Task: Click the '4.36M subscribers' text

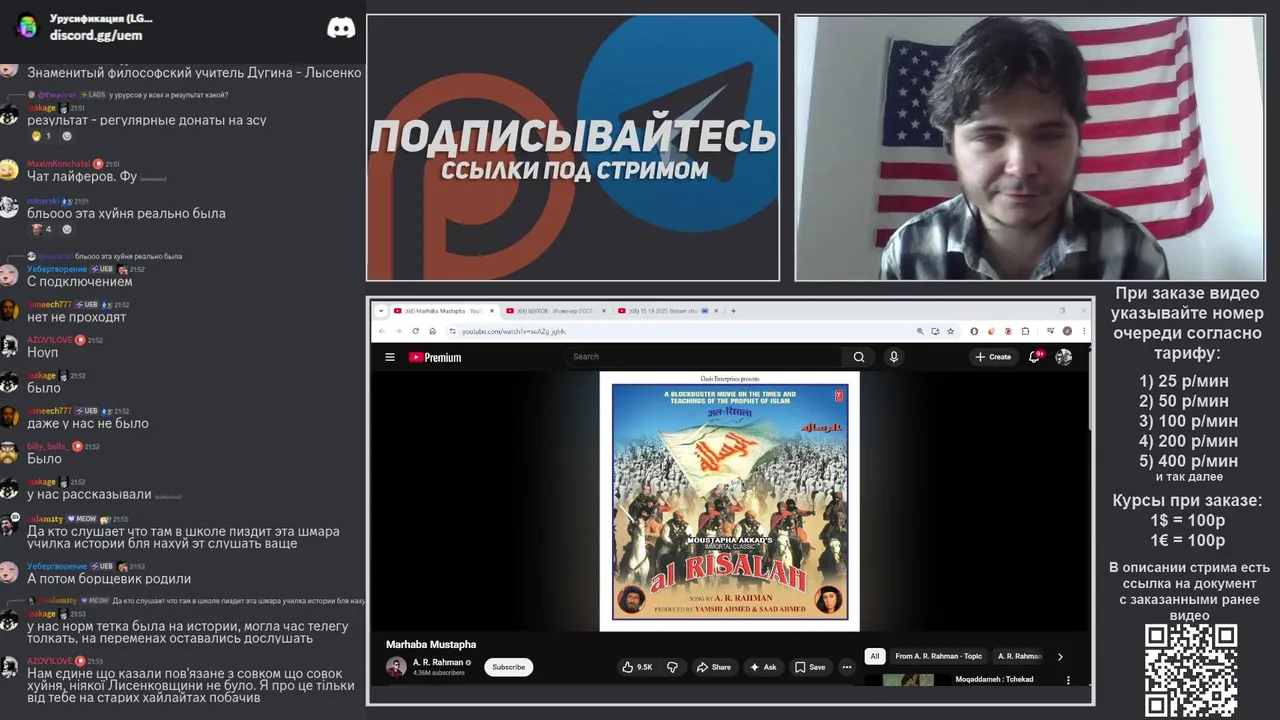Action: tap(438, 673)
